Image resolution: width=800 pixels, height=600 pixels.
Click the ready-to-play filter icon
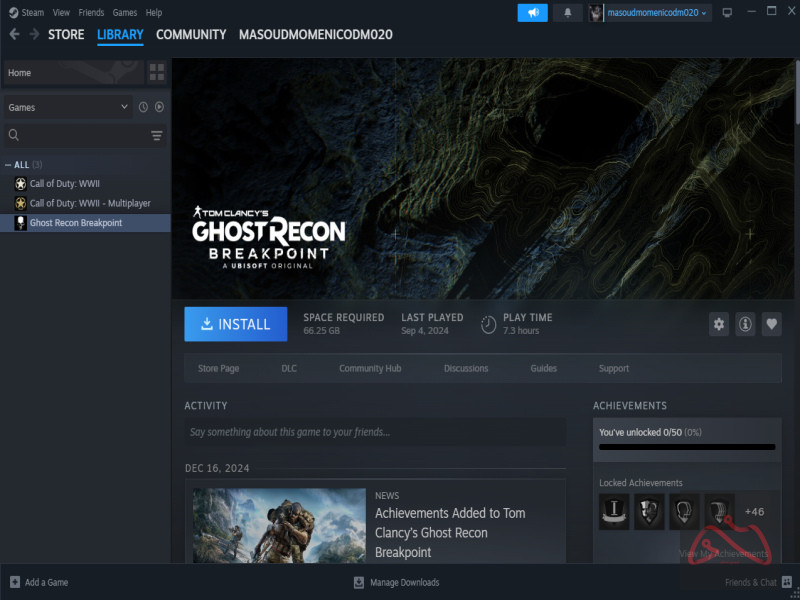159,107
